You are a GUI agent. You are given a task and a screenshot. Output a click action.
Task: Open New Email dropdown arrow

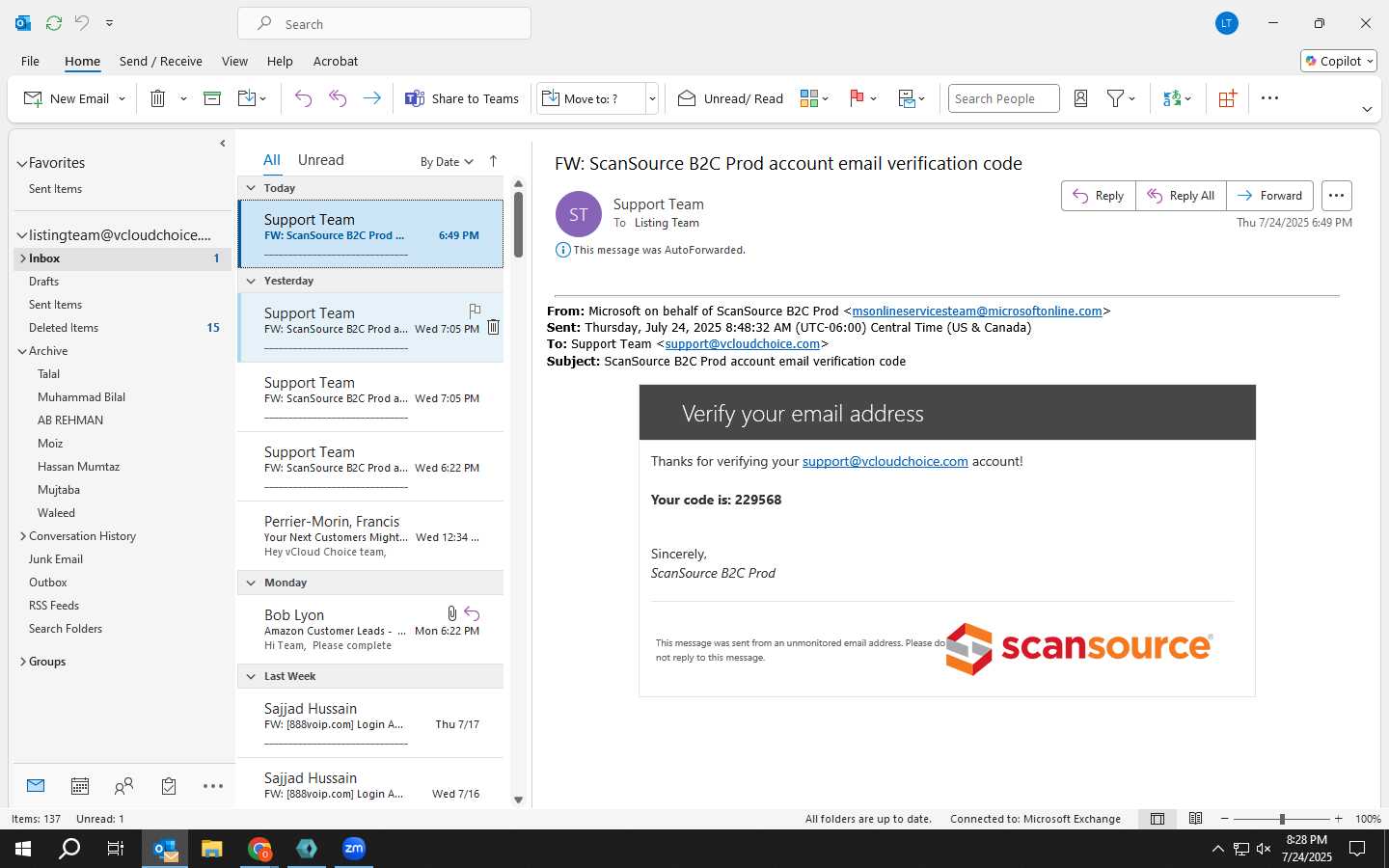(x=122, y=98)
